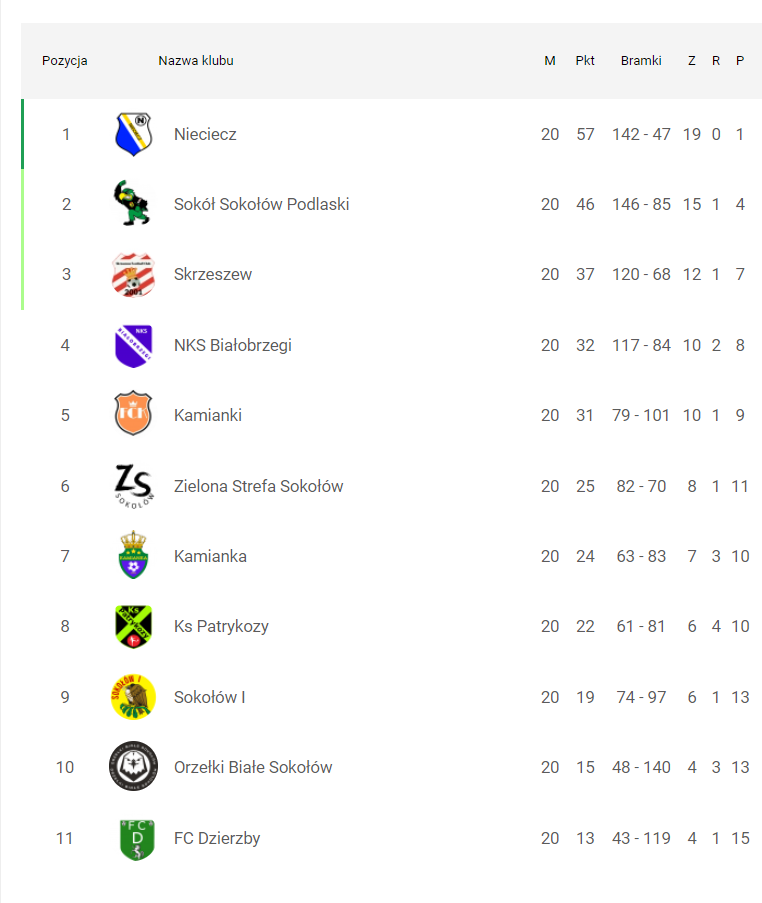This screenshot has height=903, width=762.
Task: Select the Skrzeszew red striped crest
Action: click(133, 275)
